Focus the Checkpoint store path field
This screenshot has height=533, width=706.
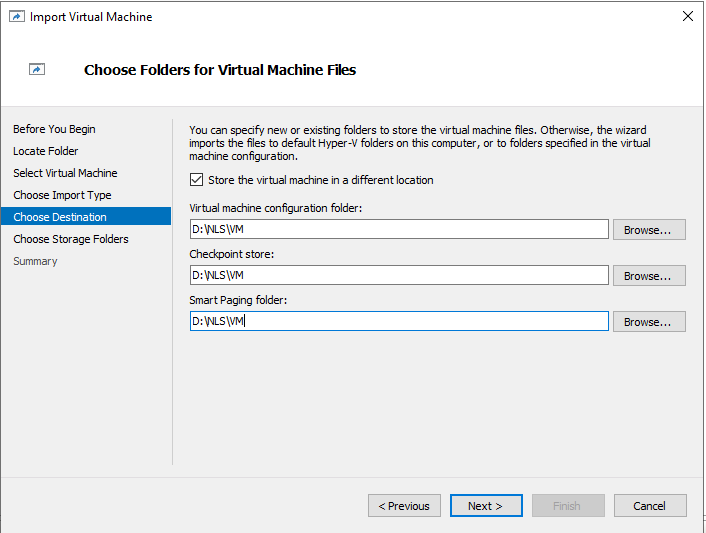coord(398,276)
